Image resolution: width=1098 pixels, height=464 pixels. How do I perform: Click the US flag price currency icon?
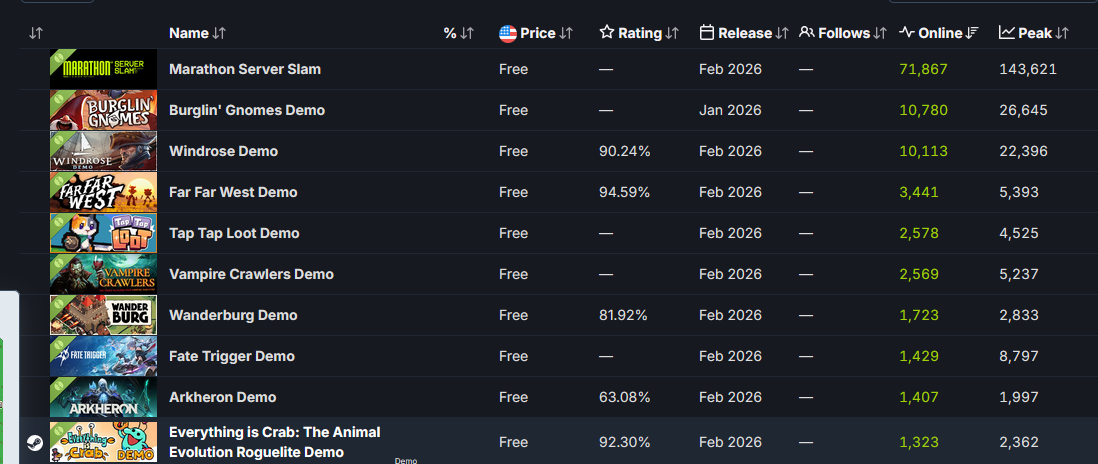click(x=508, y=33)
